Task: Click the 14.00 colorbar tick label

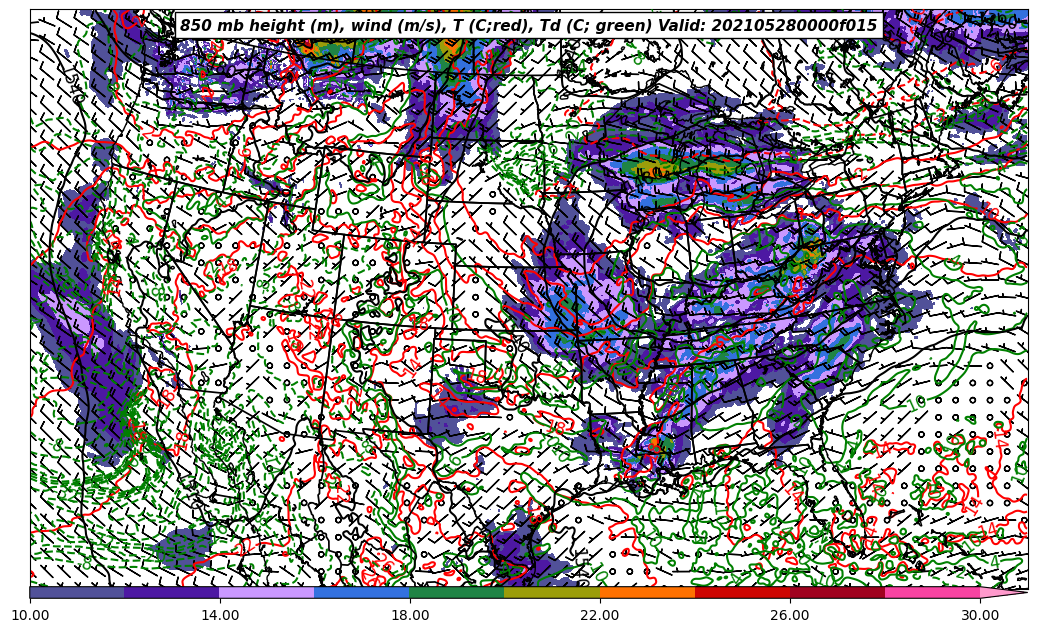Action: (x=220, y=616)
